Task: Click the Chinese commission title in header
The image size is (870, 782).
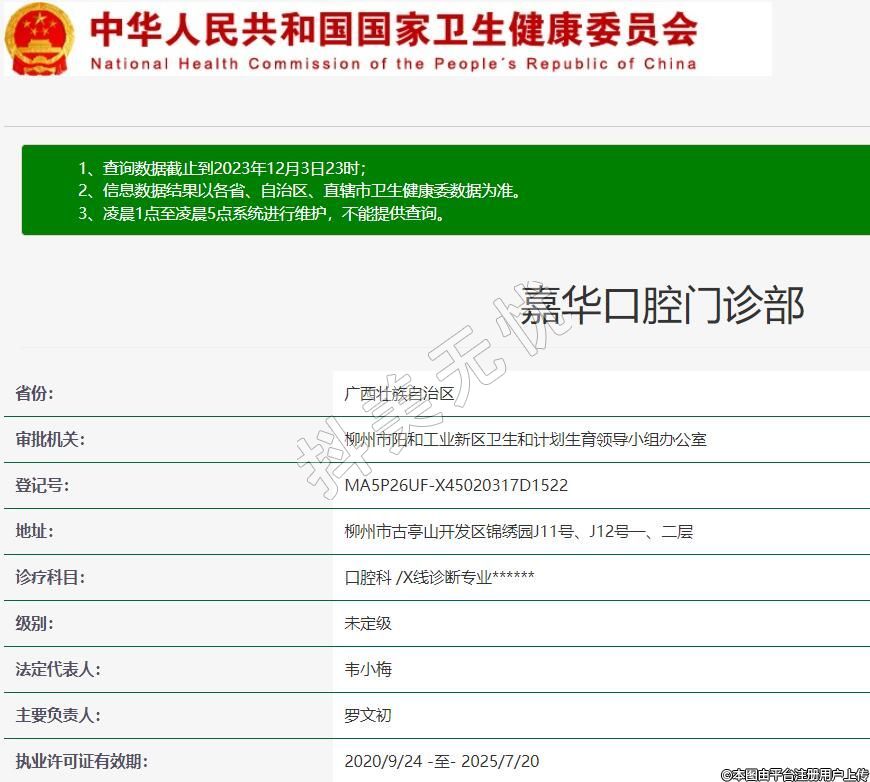Action: click(x=393, y=29)
